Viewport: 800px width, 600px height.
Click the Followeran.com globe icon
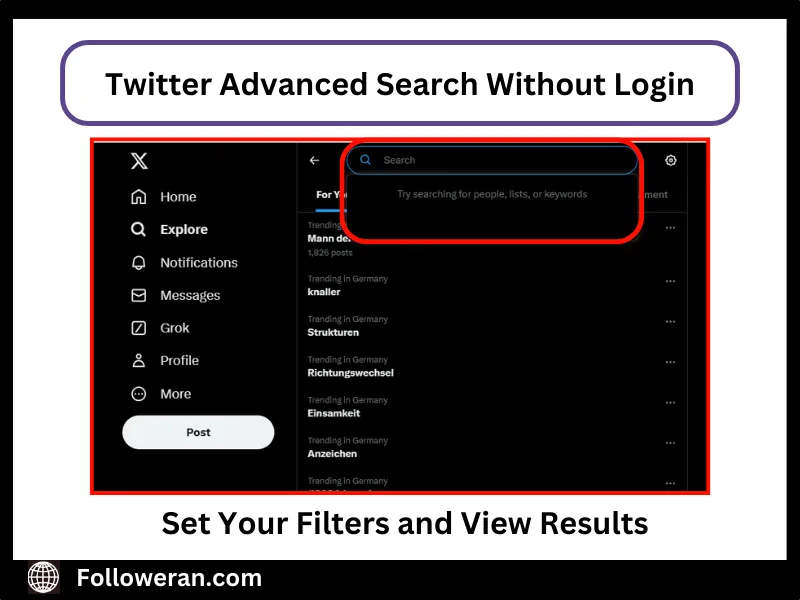pyautogui.click(x=43, y=578)
